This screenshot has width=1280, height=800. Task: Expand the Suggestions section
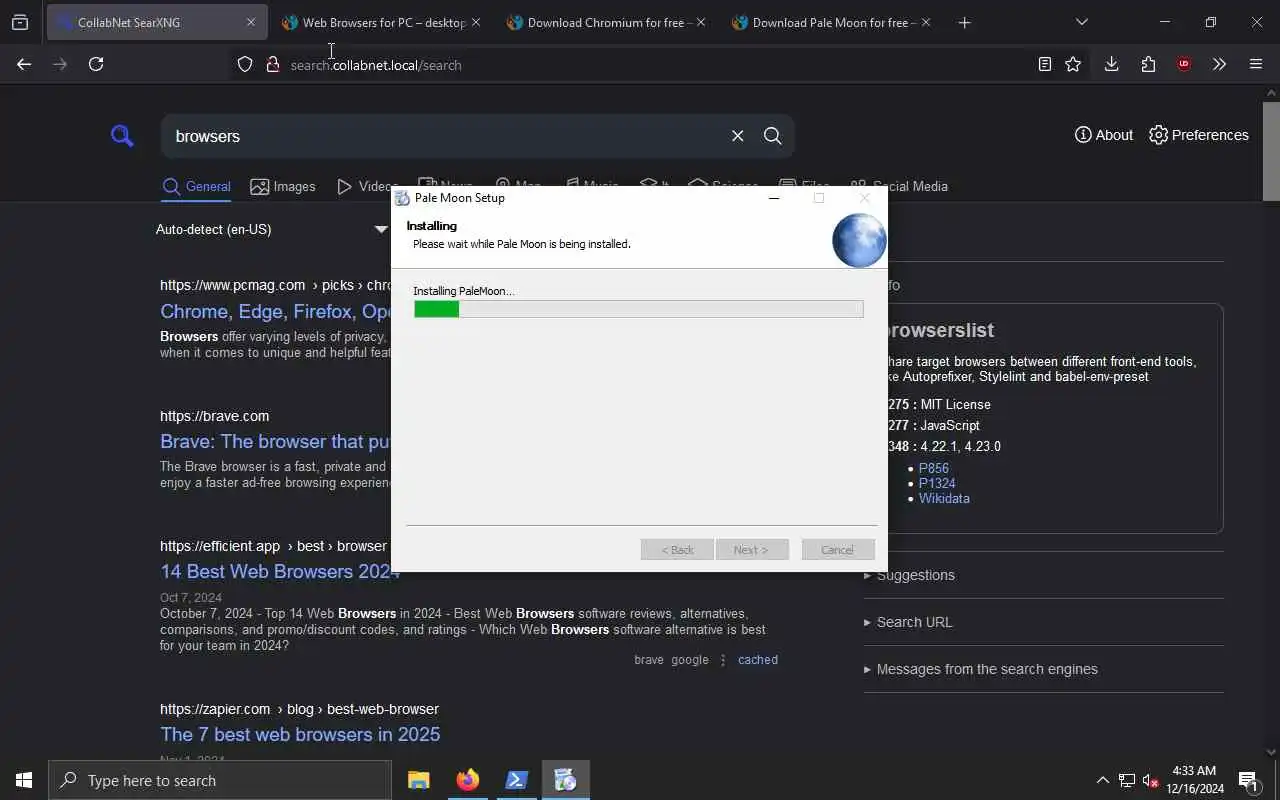pyautogui.click(x=909, y=575)
